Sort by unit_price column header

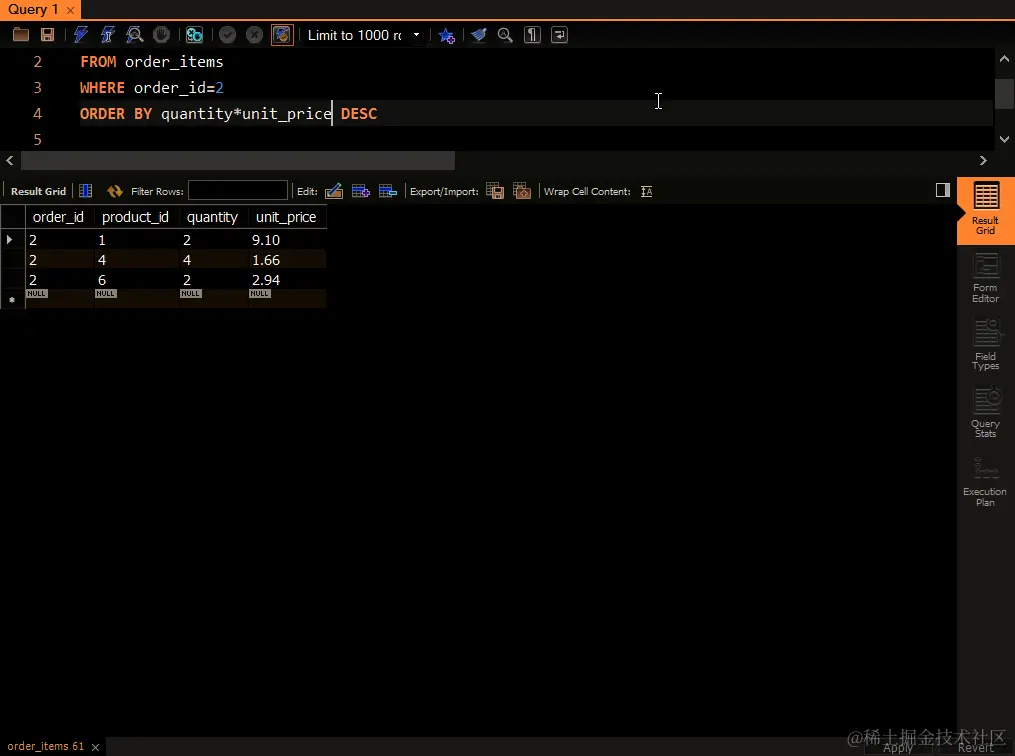287,217
